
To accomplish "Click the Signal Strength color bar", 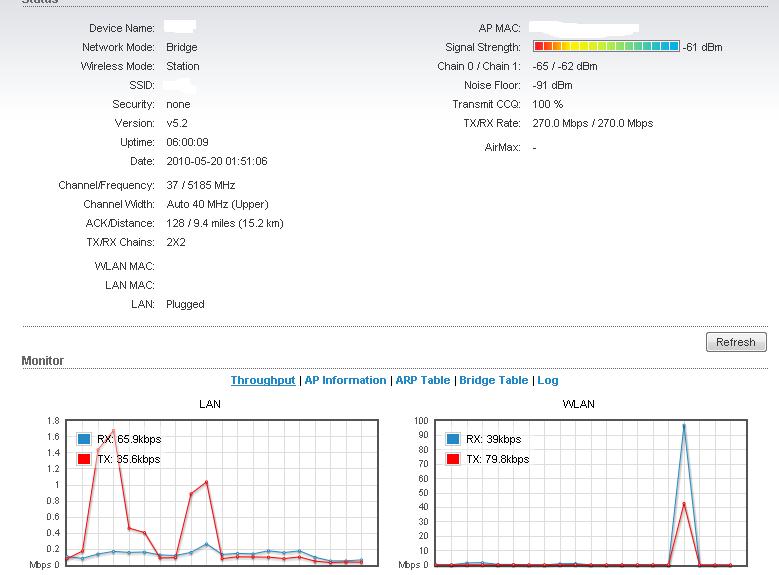I will (606, 47).
